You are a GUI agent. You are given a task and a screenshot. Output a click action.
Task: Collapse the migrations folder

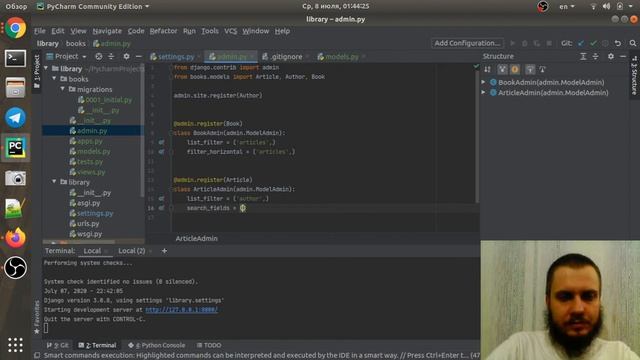click(x=63, y=89)
